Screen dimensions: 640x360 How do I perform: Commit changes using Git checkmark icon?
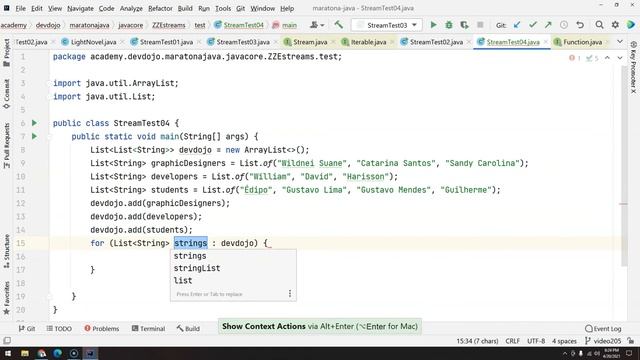[532, 25]
